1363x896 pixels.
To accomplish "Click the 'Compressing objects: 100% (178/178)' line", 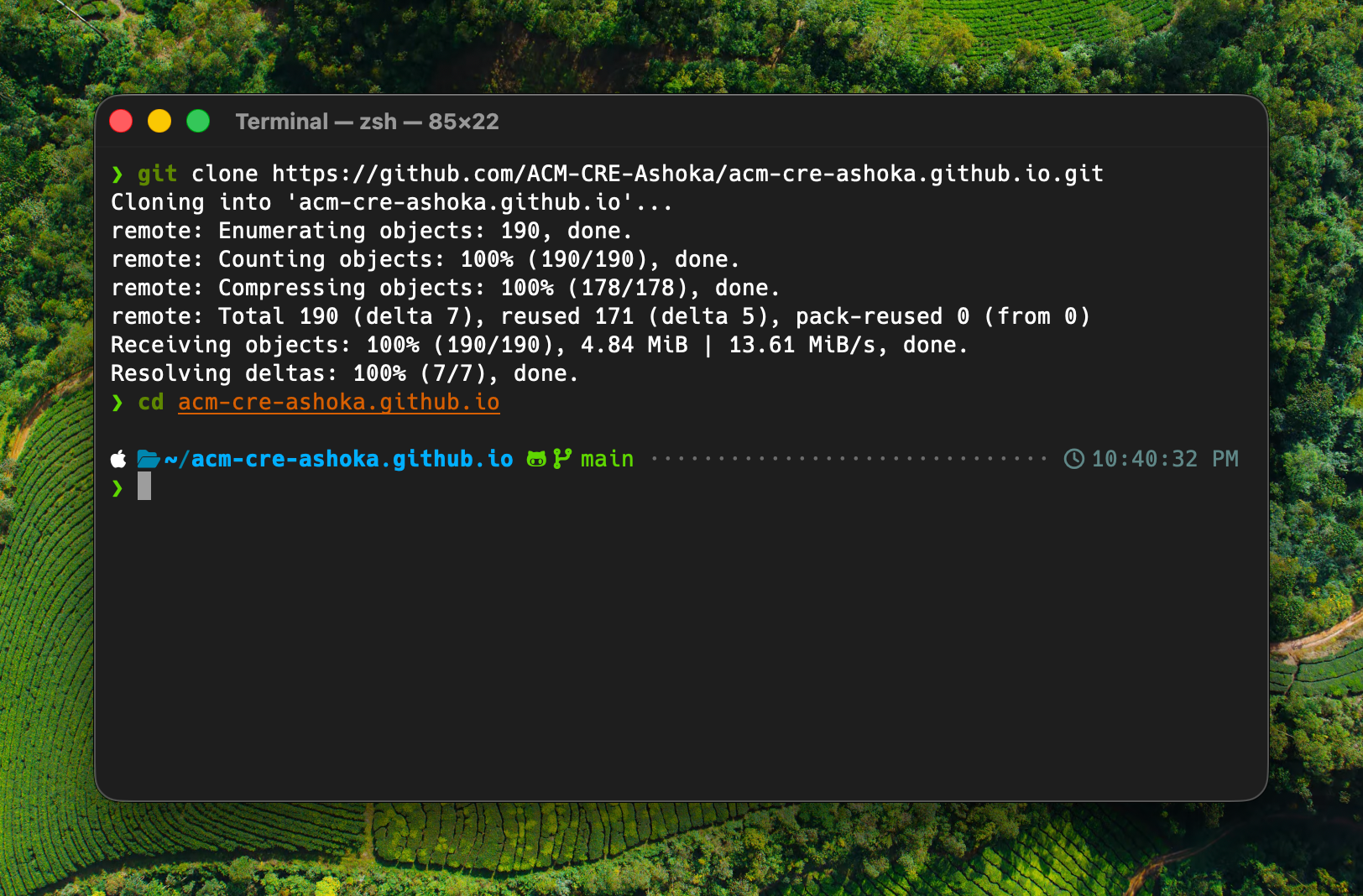I will [445, 288].
